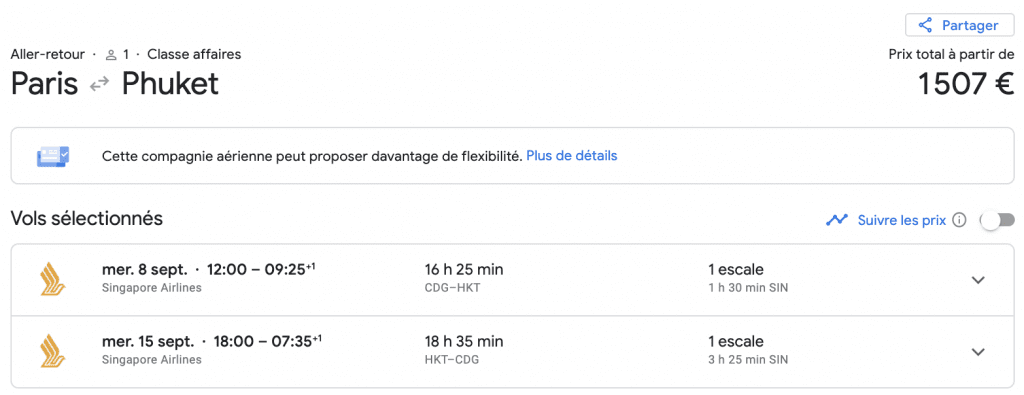Select the outbound flight row CDG–HKT

pyautogui.click(x=512, y=280)
